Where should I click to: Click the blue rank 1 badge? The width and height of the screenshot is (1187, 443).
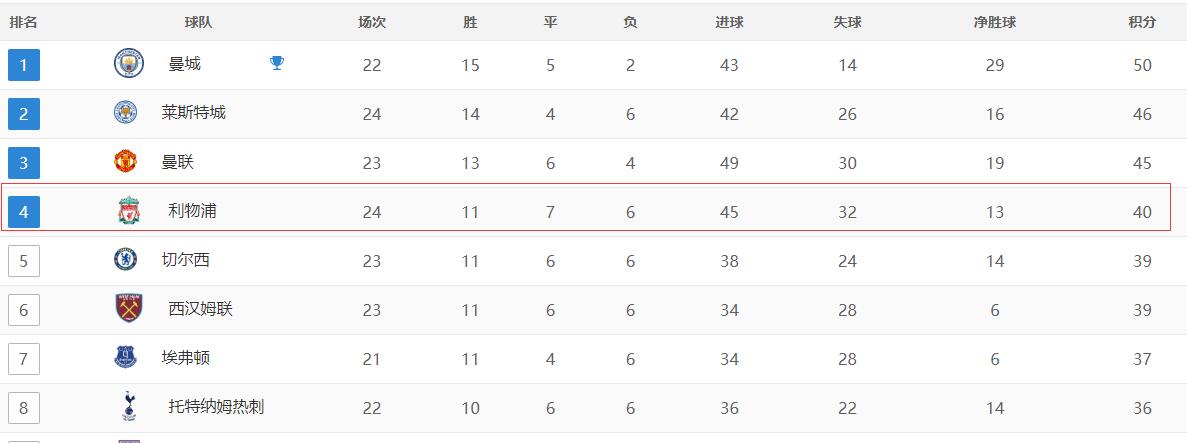point(23,65)
